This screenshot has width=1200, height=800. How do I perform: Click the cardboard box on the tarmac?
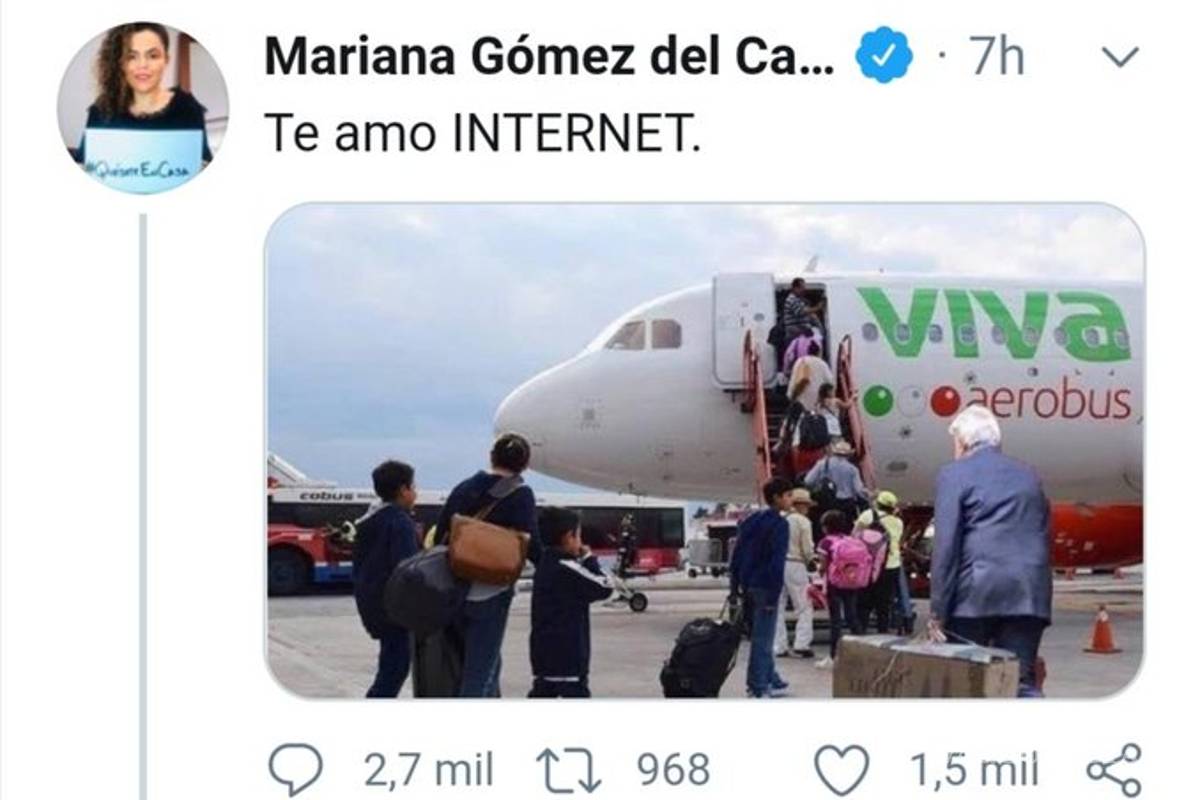[926, 666]
